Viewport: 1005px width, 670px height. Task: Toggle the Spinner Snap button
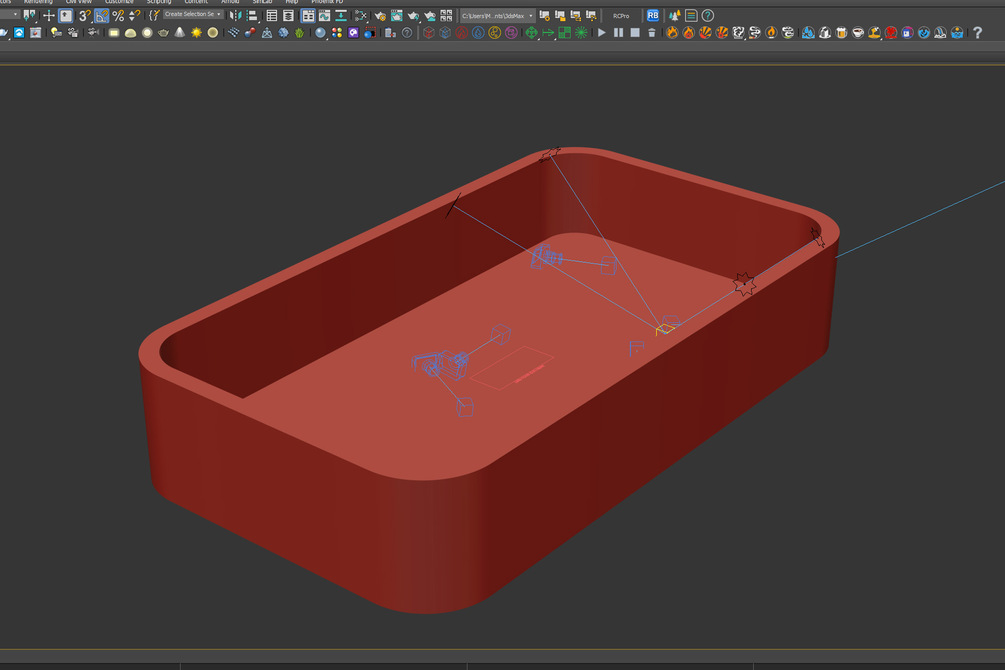[x=135, y=15]
